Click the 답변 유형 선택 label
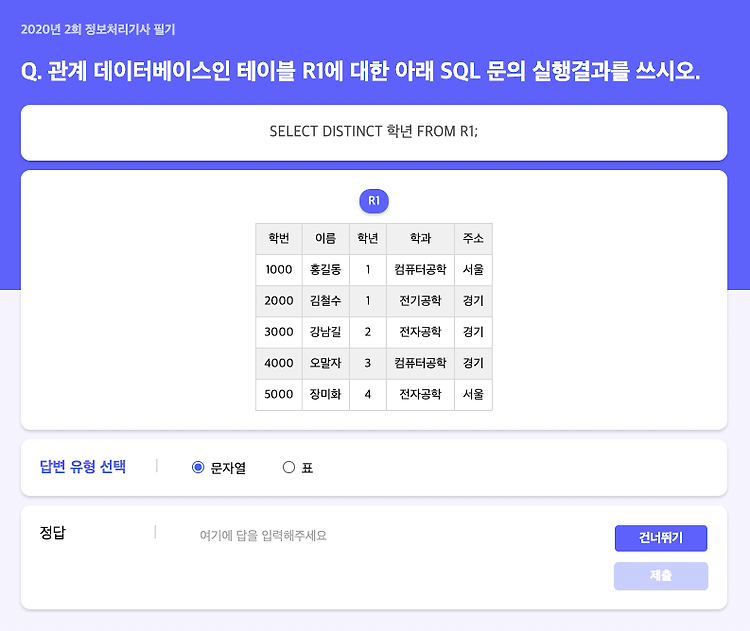750x631 pixels. click(83, 466)
